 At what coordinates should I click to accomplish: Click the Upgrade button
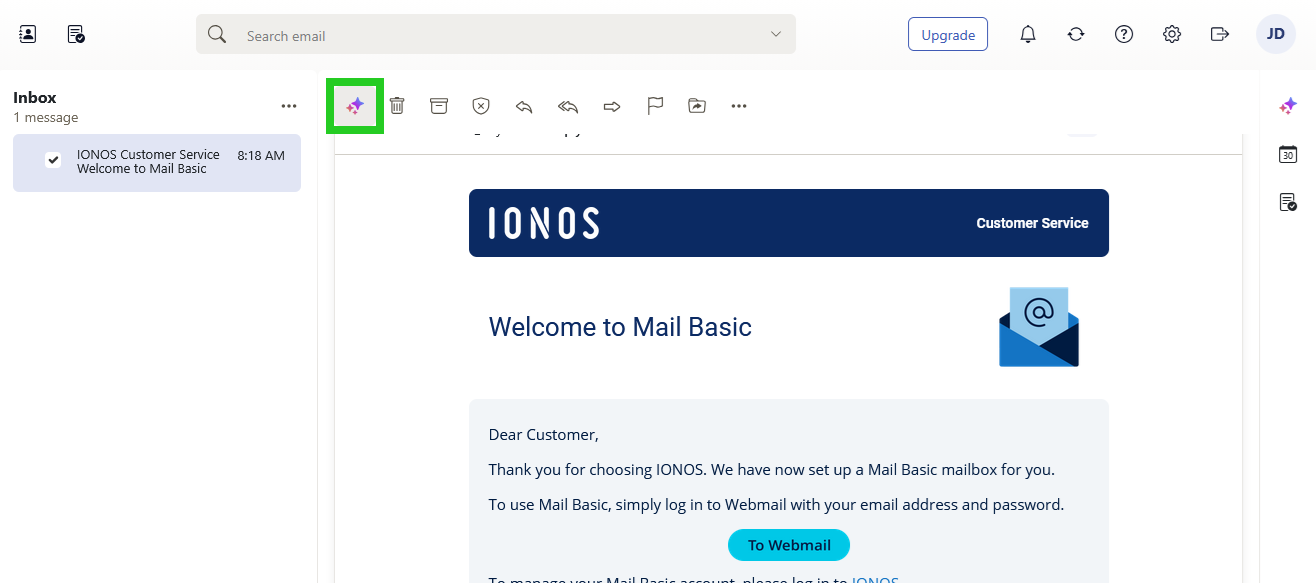pyautogui.click(x=947, y=33)
